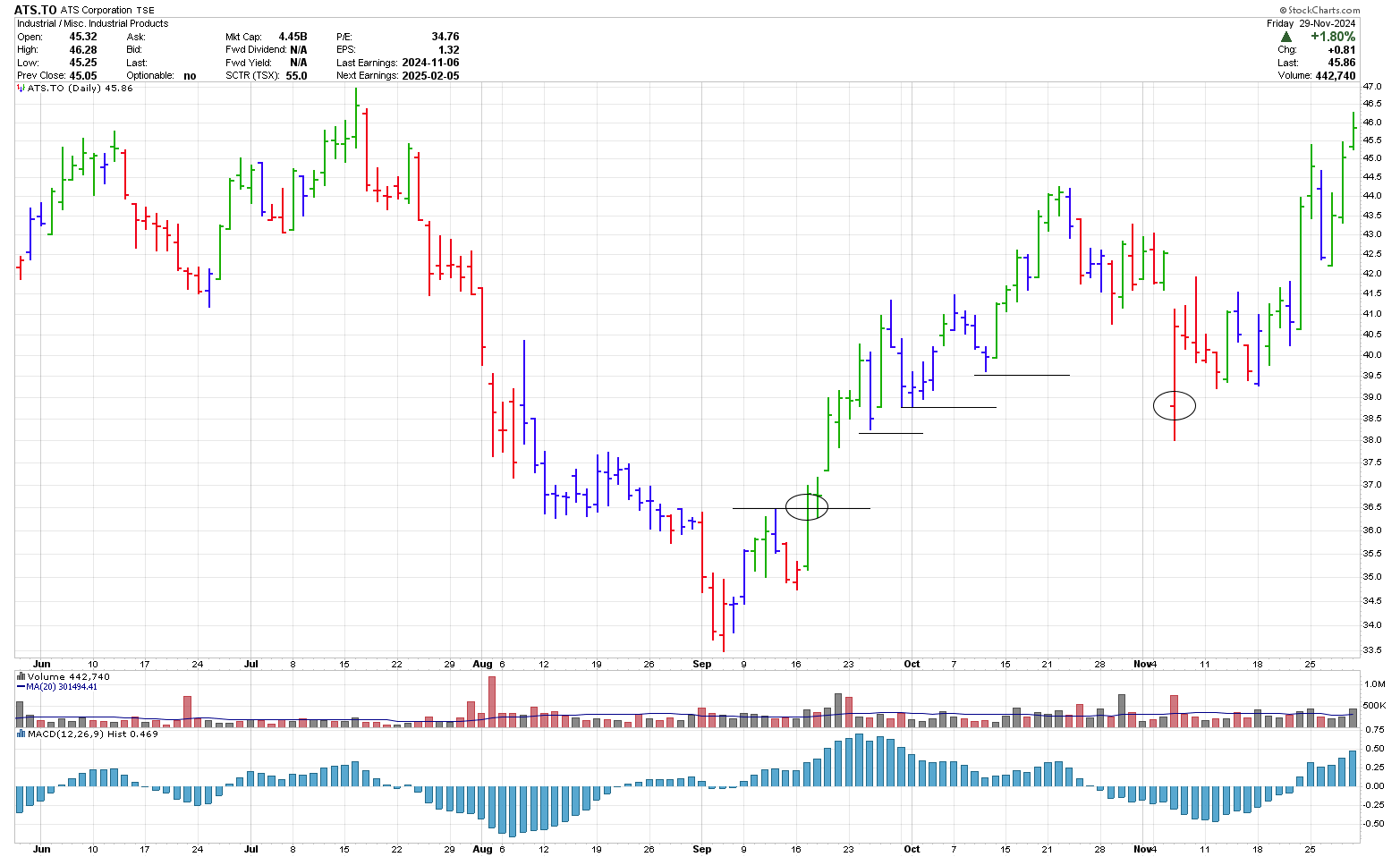
Task: Click the Friday 29-Nov-2024 date
Action: (1311, 23)
